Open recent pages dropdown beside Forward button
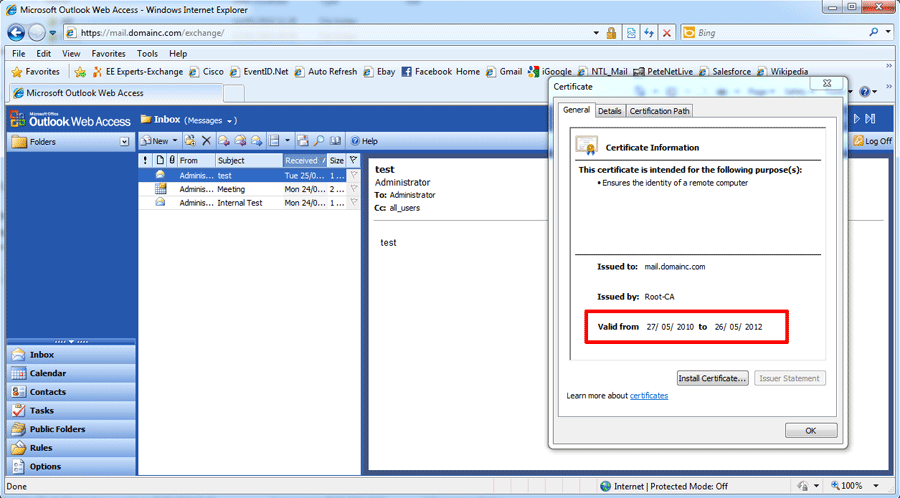The image size is (900, 498). tap(52, 33)
